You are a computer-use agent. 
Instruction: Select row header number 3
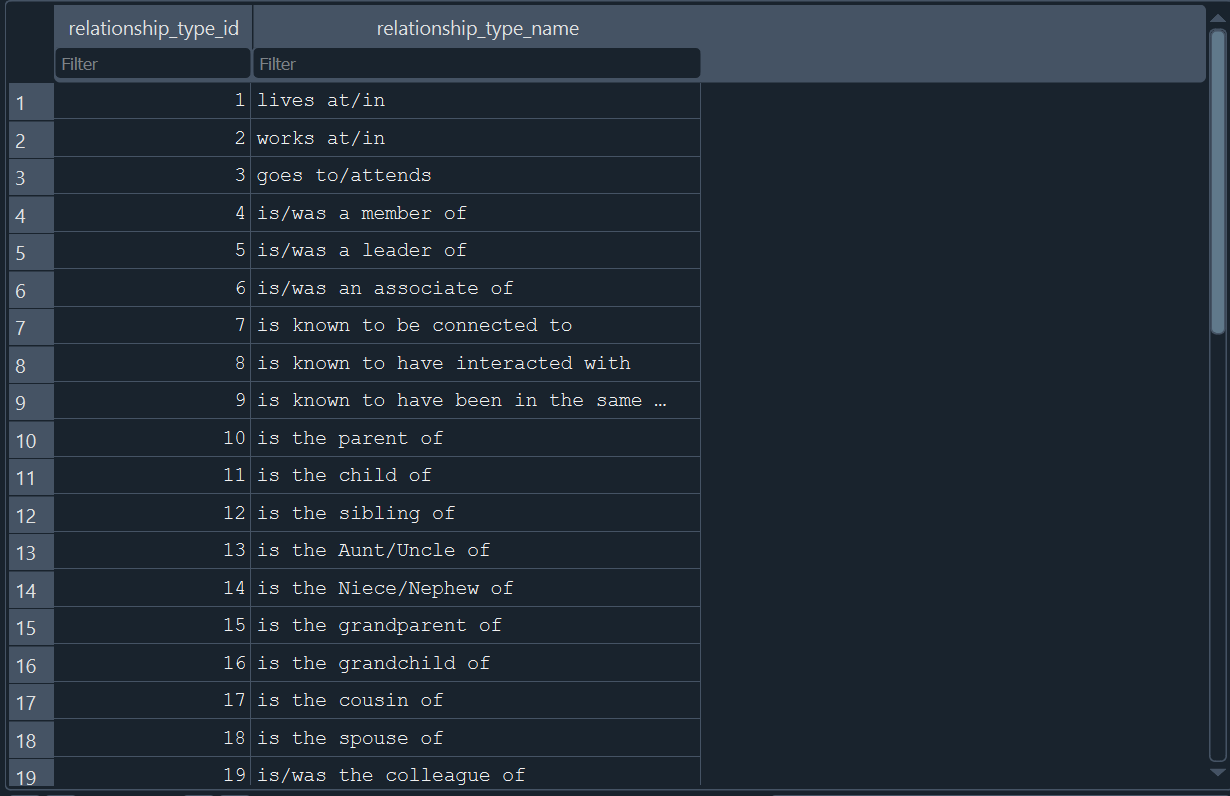click(x=31, y=176)
